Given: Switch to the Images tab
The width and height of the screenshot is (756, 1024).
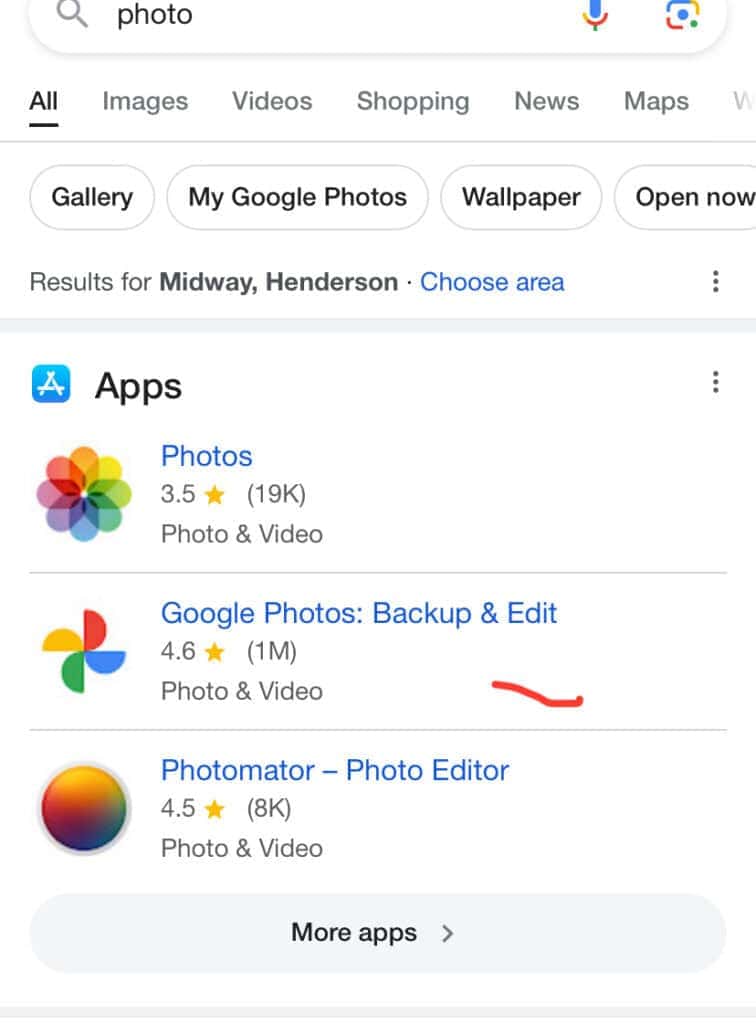Looking at the screenshot, I should [x=144, y=101].
